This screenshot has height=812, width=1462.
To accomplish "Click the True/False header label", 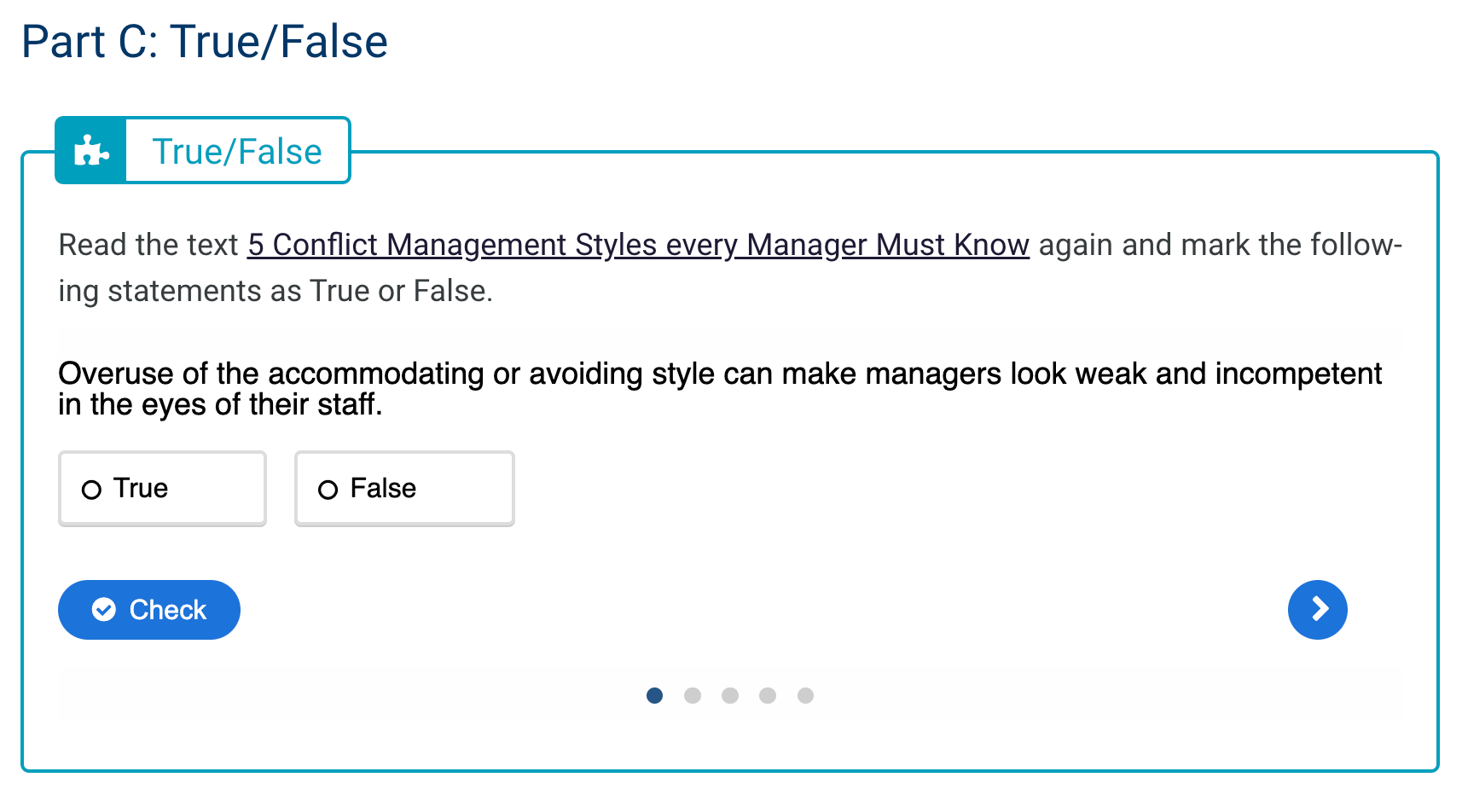I will click(x=237, y=151).
